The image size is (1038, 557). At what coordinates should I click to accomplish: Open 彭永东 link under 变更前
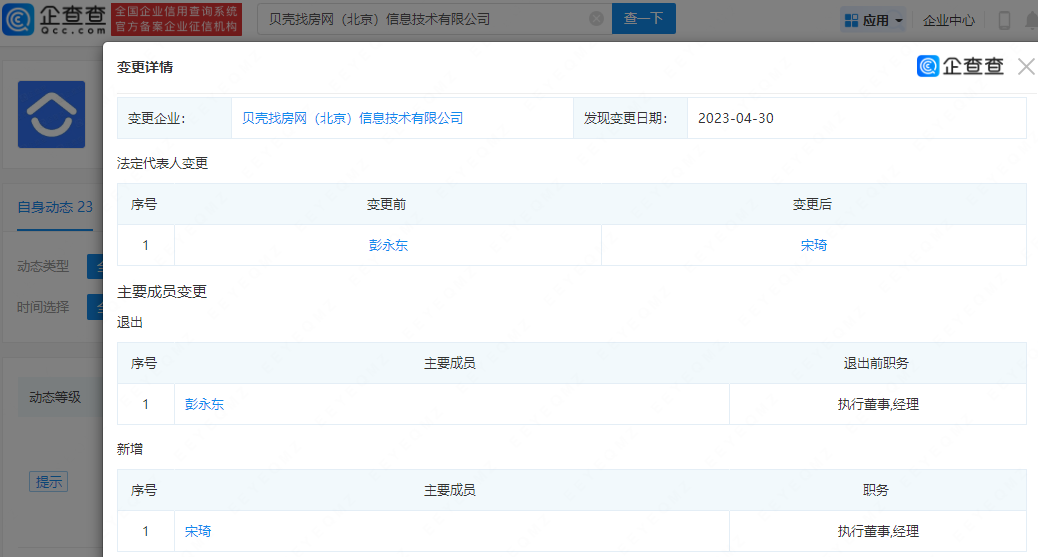(x=388, y=245)
